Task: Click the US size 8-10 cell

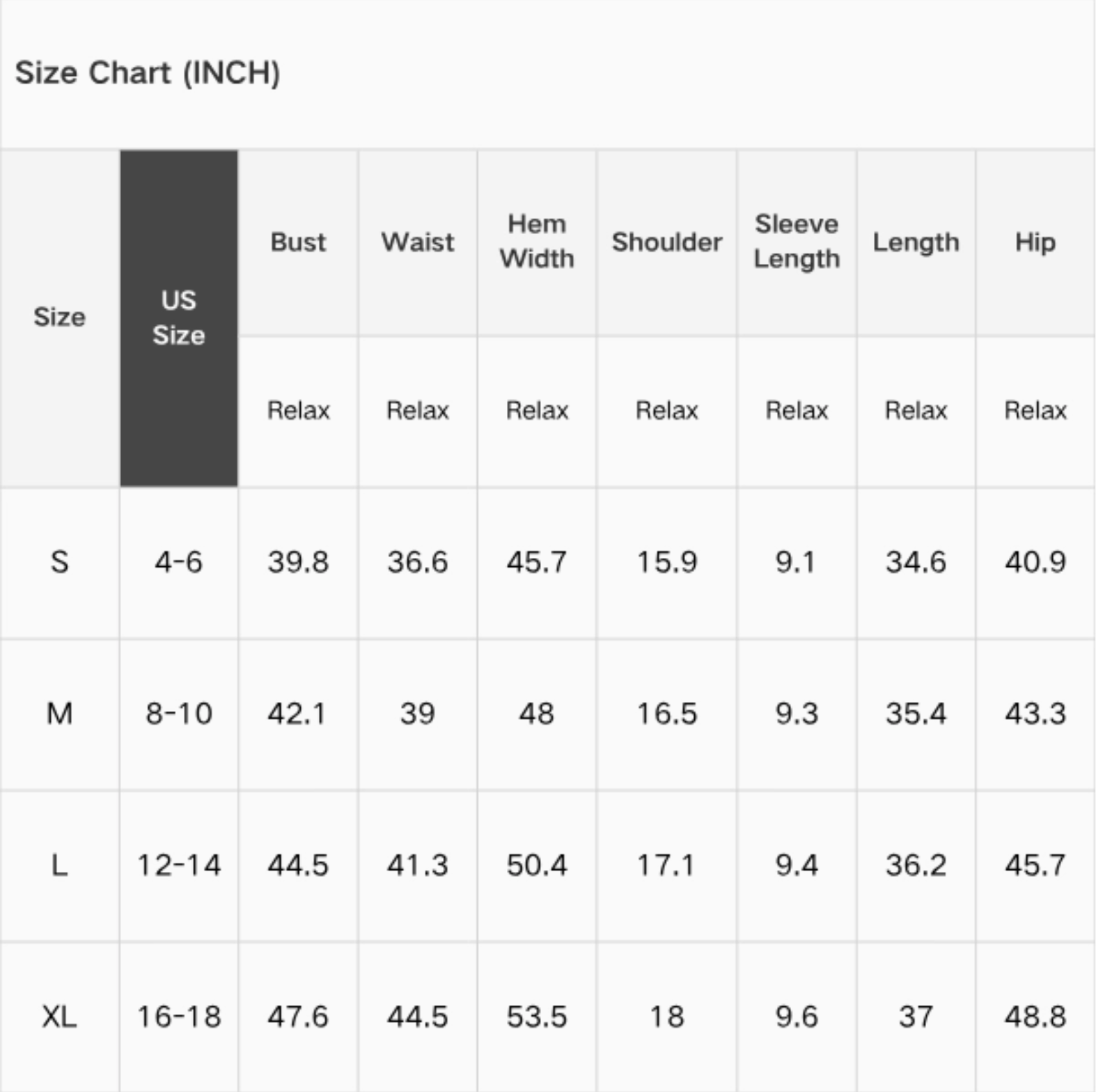Action: (x=179, y=713)
